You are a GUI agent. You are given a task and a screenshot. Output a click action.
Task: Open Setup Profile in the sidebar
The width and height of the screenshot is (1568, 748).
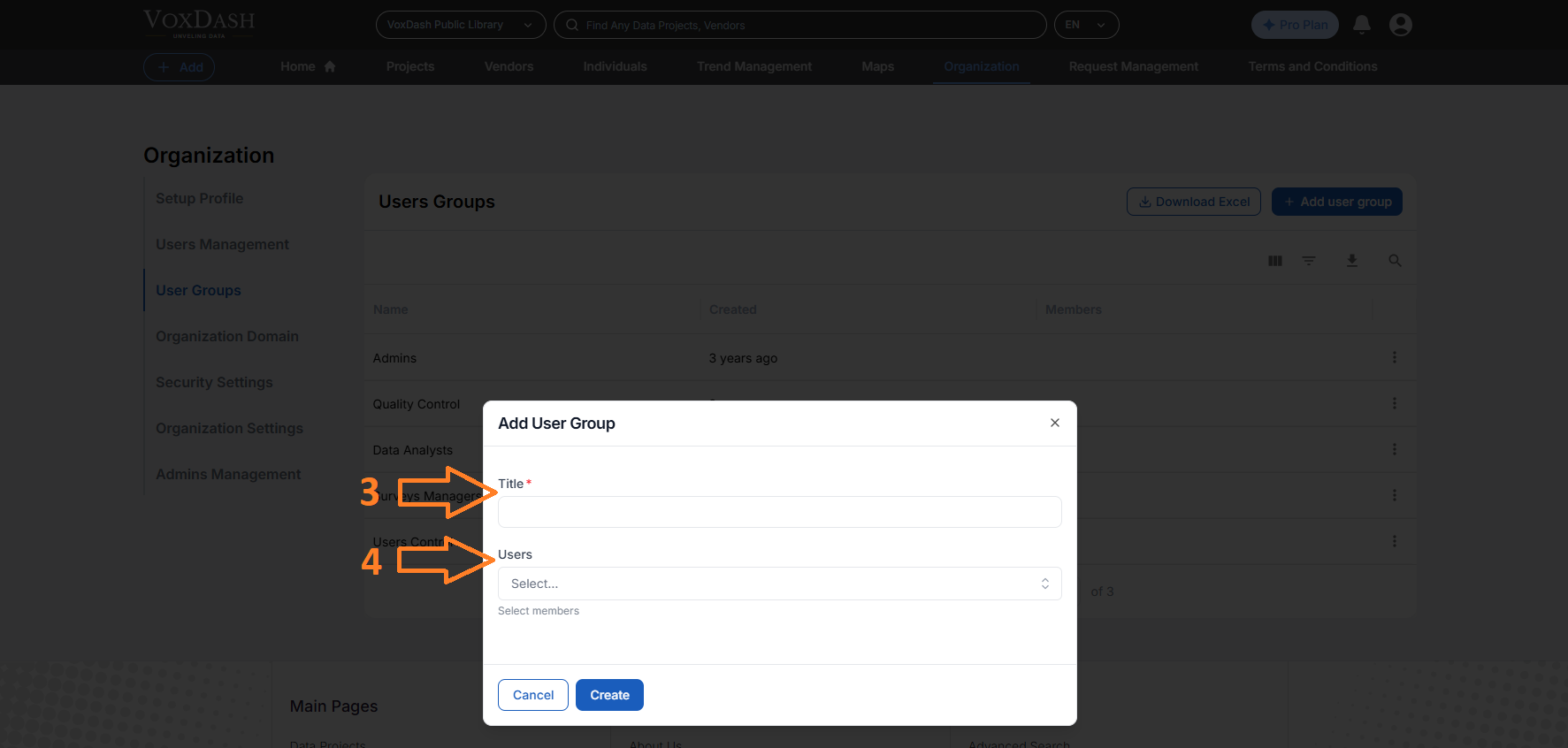pyautogui.click(x=199, y=198)
